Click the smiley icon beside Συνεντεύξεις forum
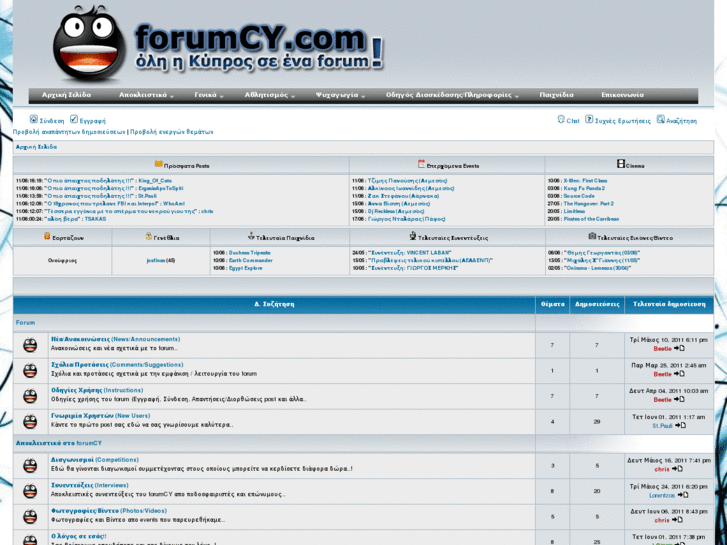Viewport: 727px width, 545px height. [30, 491]
